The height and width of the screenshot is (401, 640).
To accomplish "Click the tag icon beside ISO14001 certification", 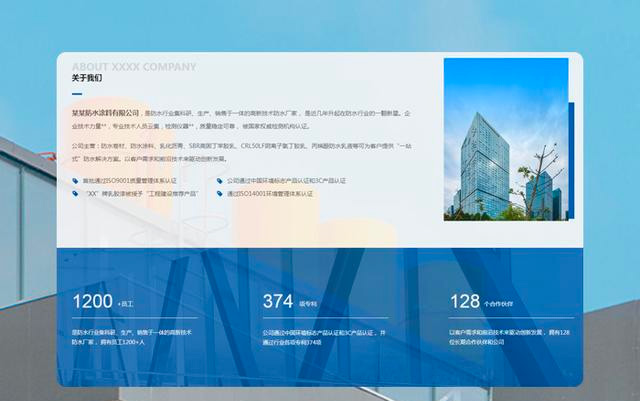I will (x=220, y=194).
